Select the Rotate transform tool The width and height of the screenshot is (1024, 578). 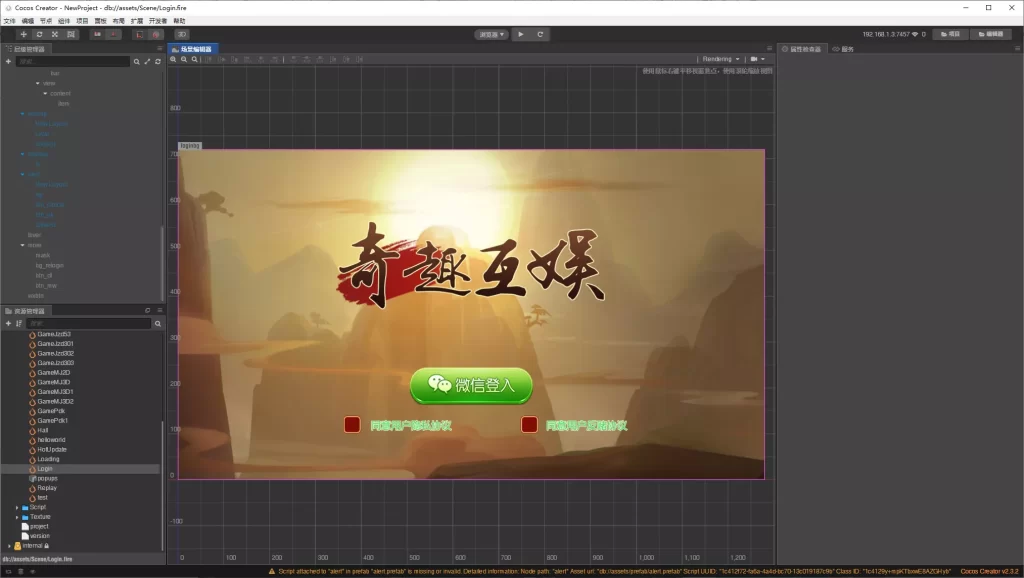coord(39,35)
